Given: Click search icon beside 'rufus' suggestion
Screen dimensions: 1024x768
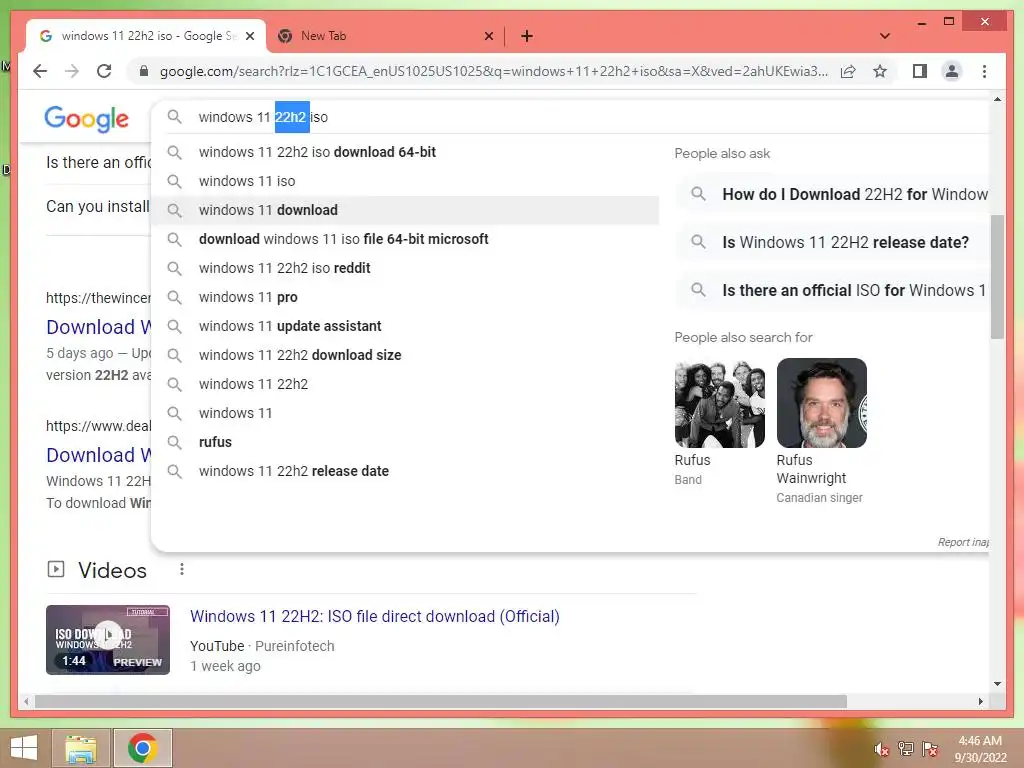Looking at the screenshot, I should tap(174, 442).
